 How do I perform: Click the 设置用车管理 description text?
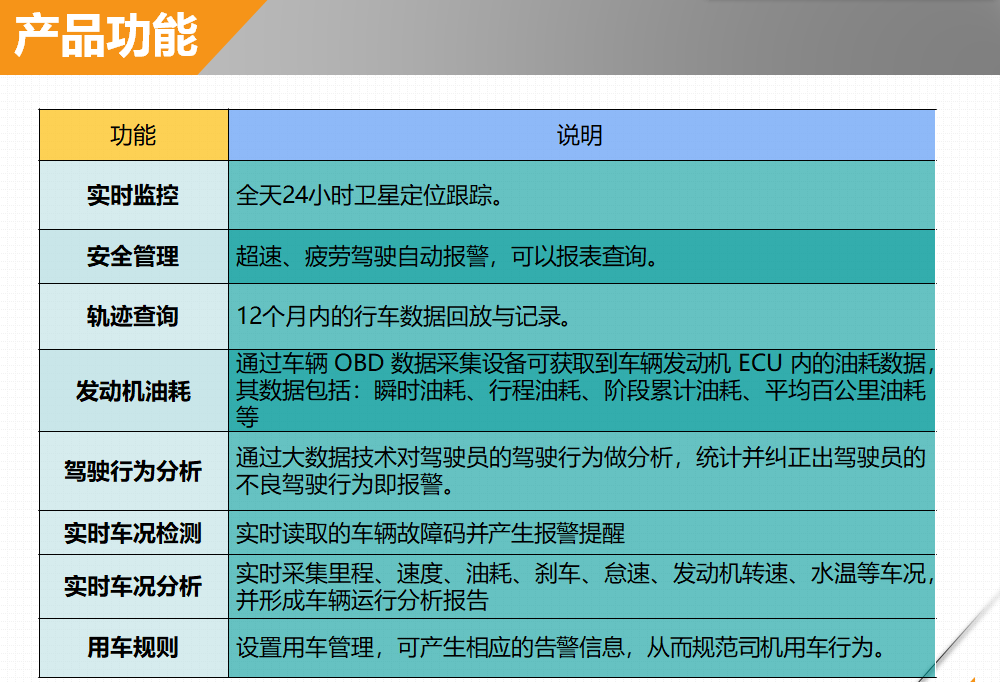pyautogui.click(x=561, y=648)
